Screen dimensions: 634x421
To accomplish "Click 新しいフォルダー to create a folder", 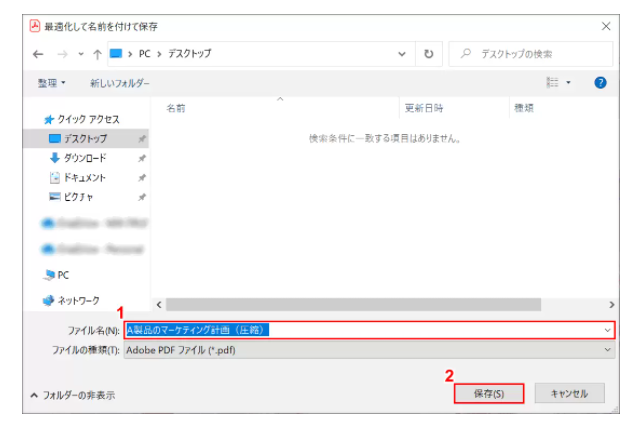I will [119, 83].
